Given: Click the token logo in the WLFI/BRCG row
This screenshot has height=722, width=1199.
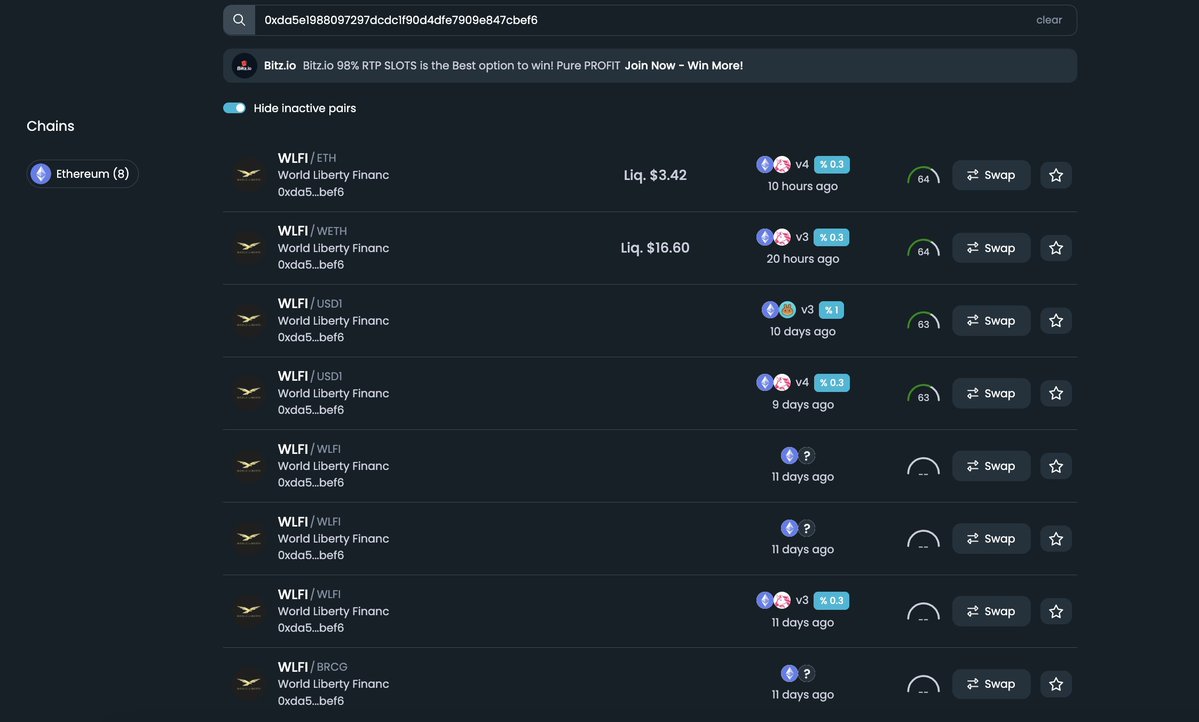Looking at the screenshot, I should (x=249, y=683).
